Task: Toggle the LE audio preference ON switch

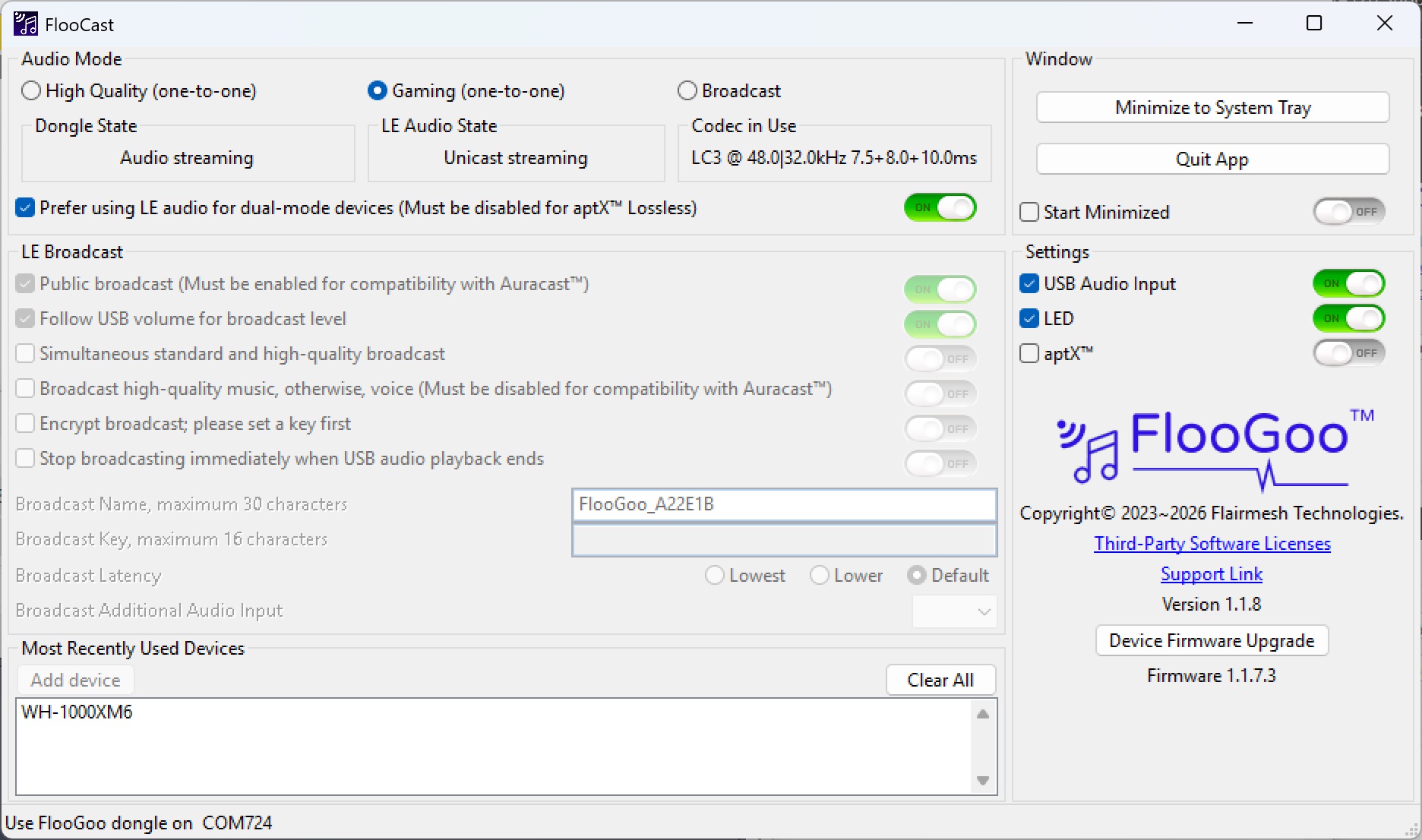Action: 940,207
